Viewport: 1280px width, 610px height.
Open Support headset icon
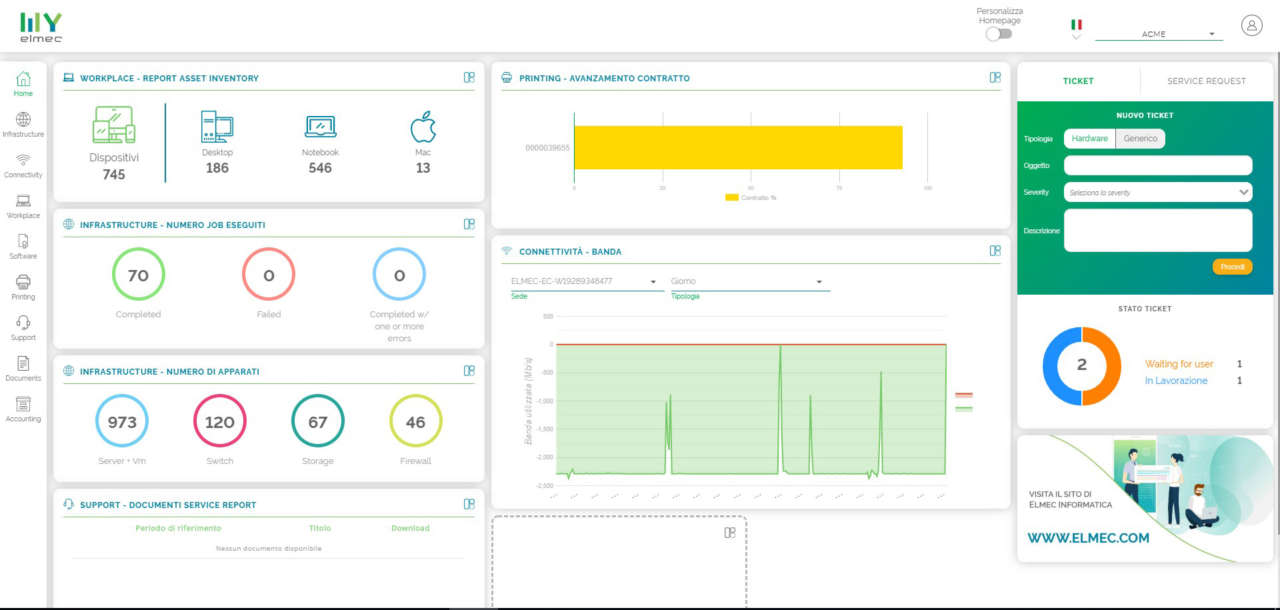[x=23, y=327]
